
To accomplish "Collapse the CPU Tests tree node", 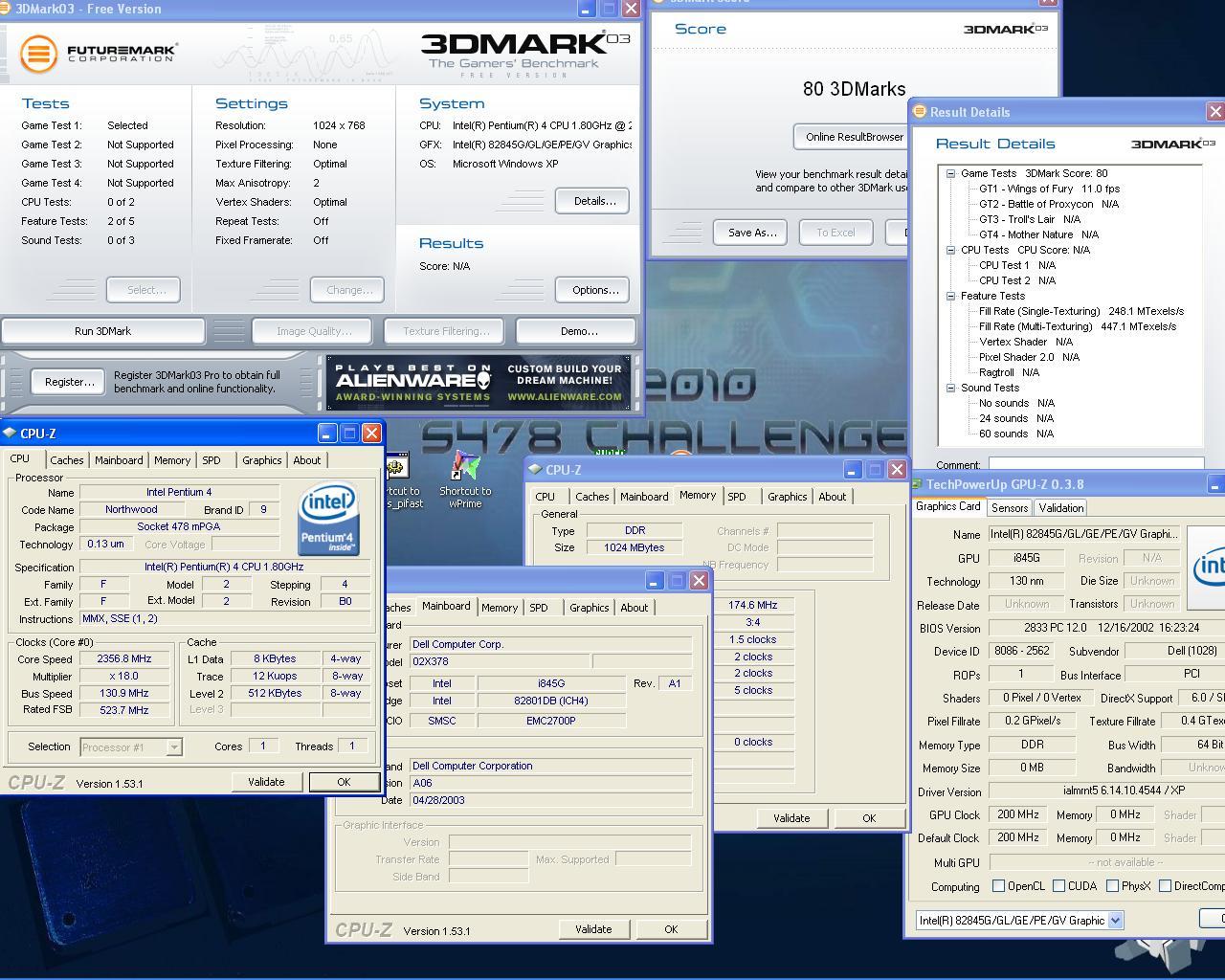I will click(951, 250).
